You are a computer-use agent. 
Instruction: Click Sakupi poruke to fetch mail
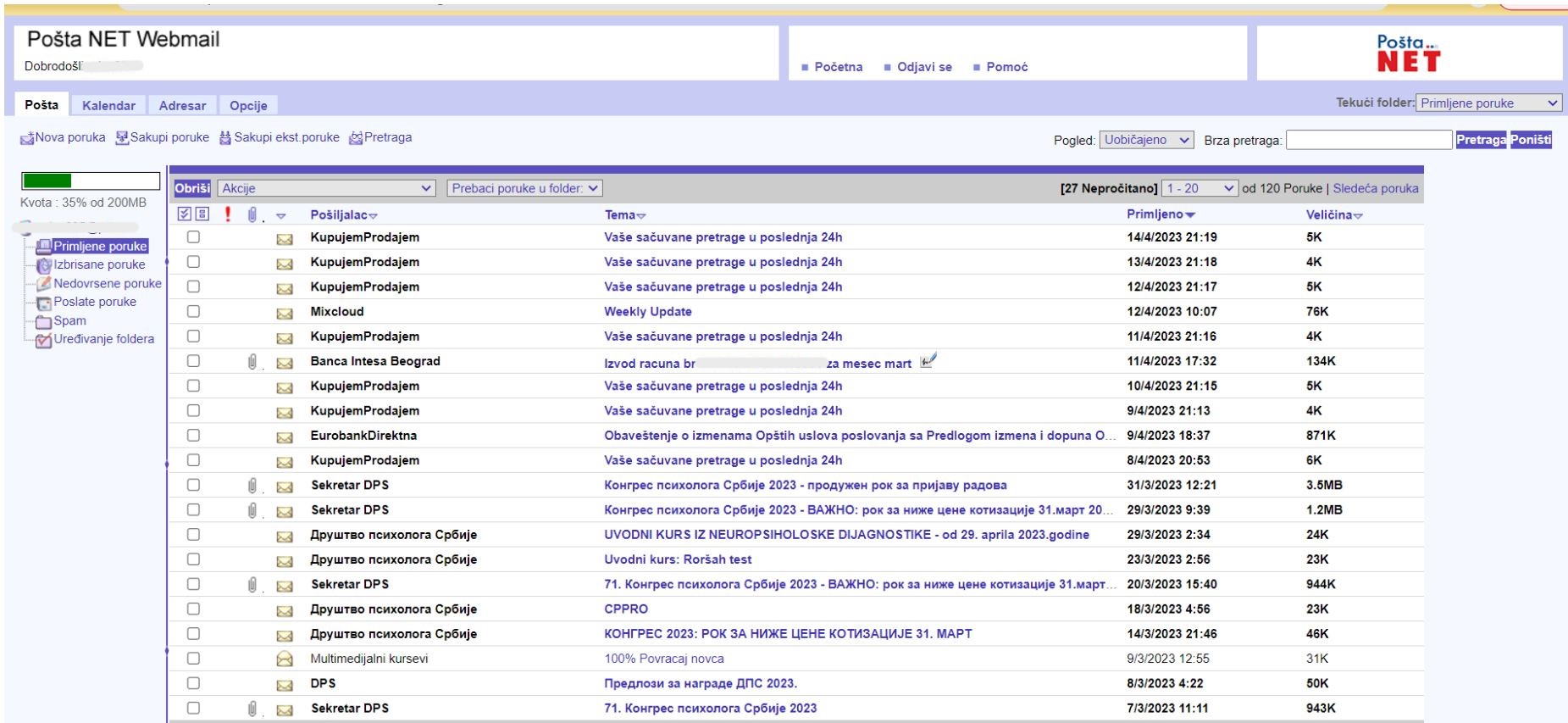[x=163, y=137]
